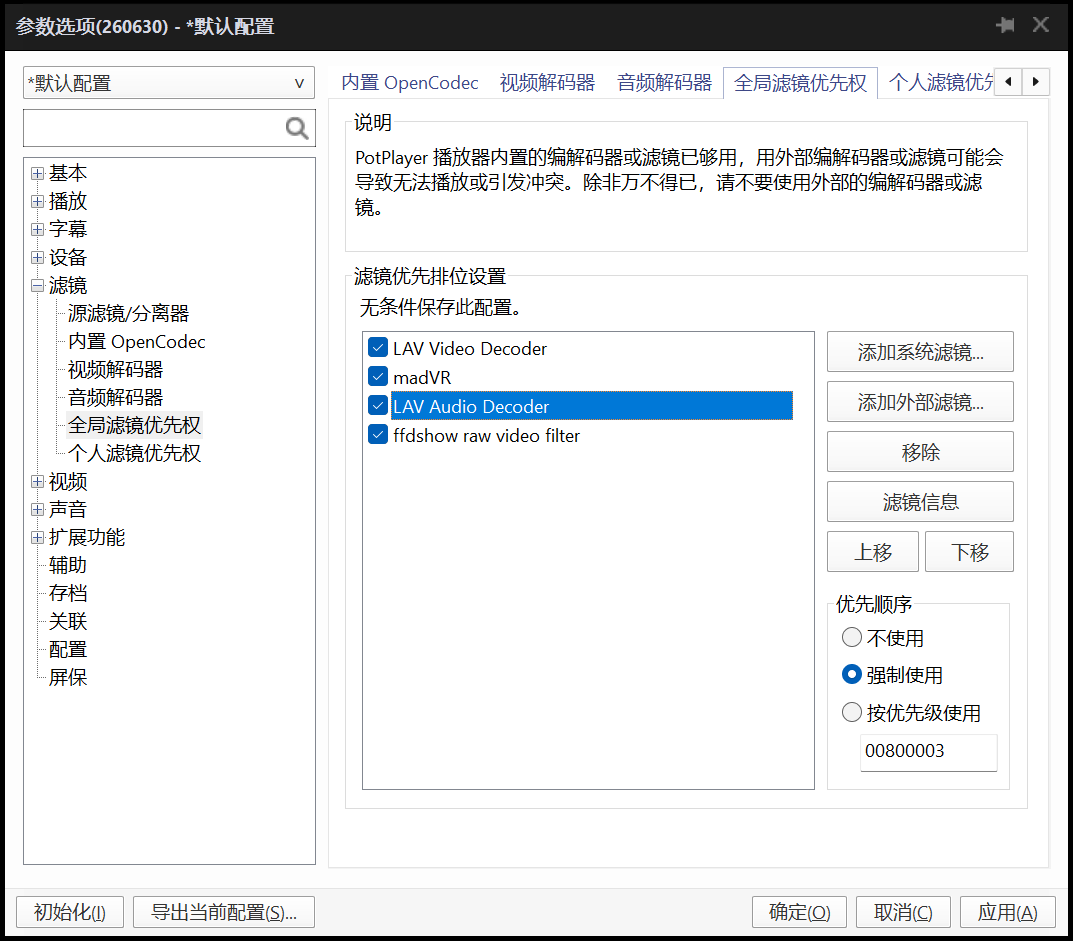Select the ffdshow raw video filter row
The image size is (1073, 941).
[486, 435]
